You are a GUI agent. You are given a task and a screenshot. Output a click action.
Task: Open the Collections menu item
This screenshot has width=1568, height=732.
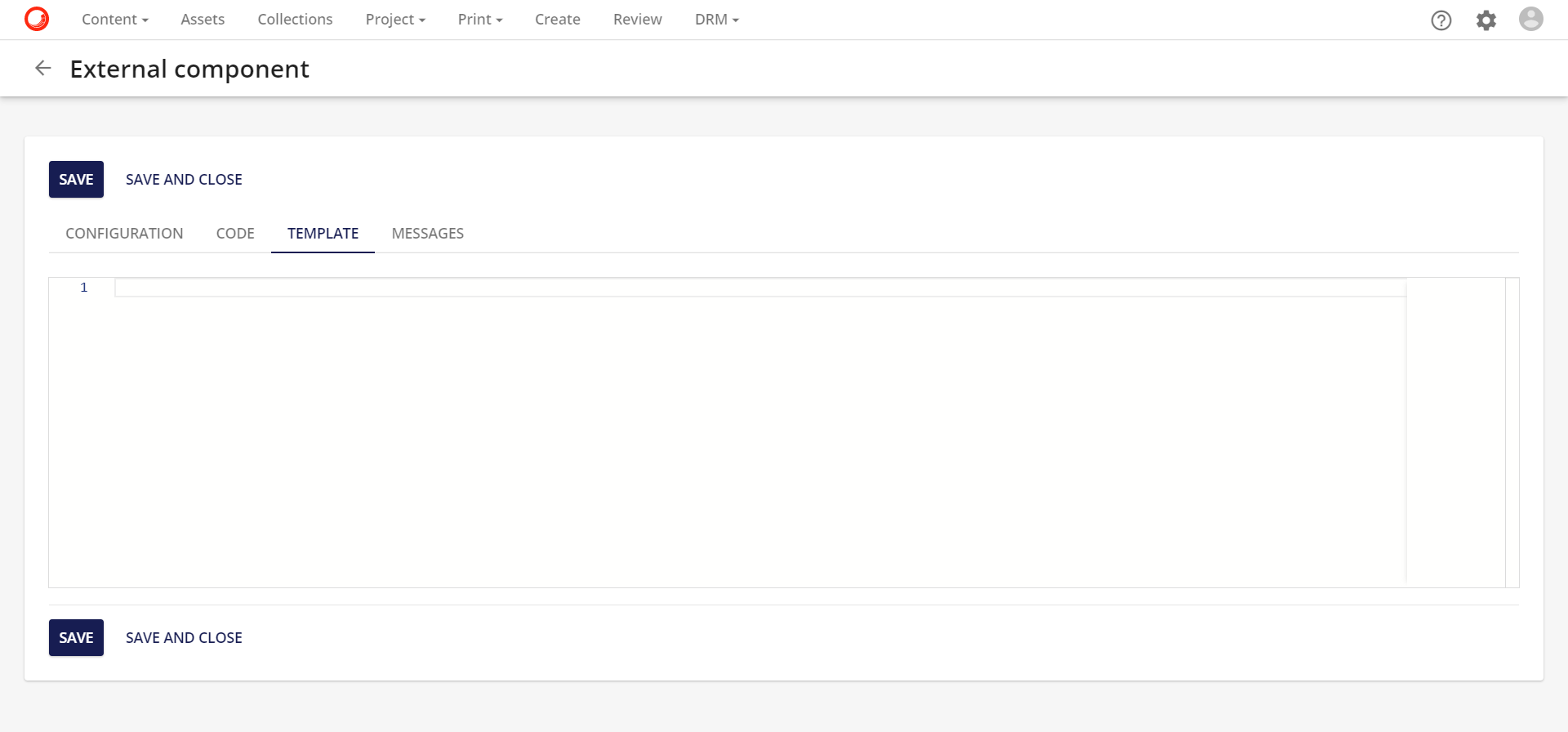pyautogui.click(x=295, y=20)
